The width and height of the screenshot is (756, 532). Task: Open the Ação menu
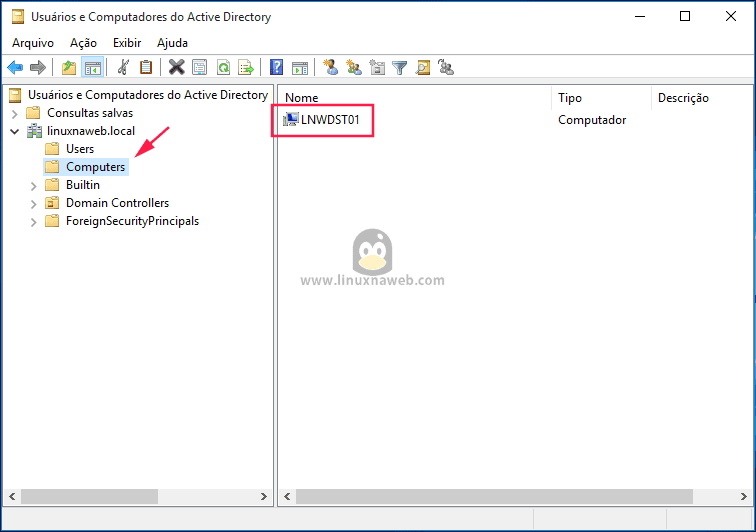(83, 43)
